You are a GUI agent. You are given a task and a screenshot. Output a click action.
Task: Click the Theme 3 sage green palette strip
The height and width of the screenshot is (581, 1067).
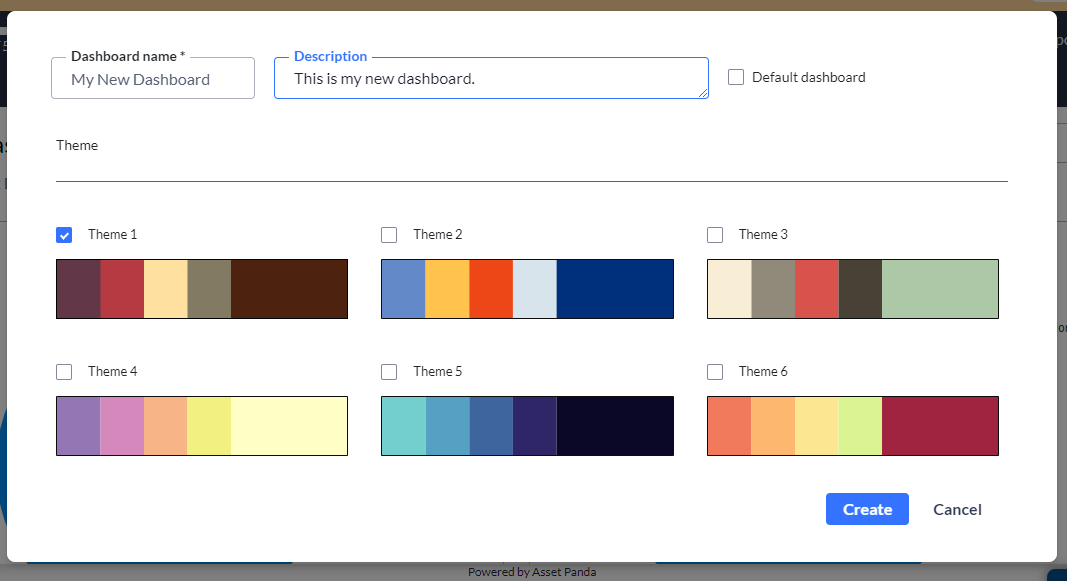940,289
